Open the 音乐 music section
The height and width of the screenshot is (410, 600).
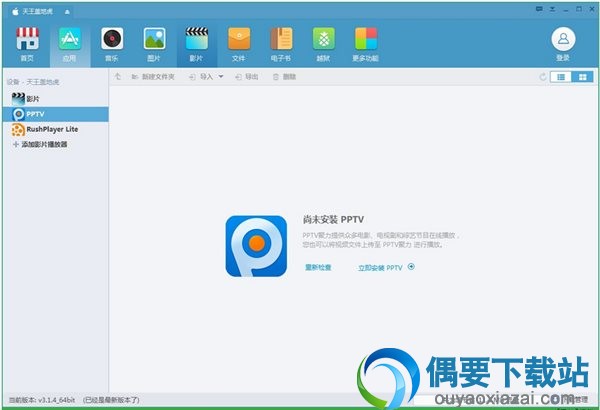[112, 44]
